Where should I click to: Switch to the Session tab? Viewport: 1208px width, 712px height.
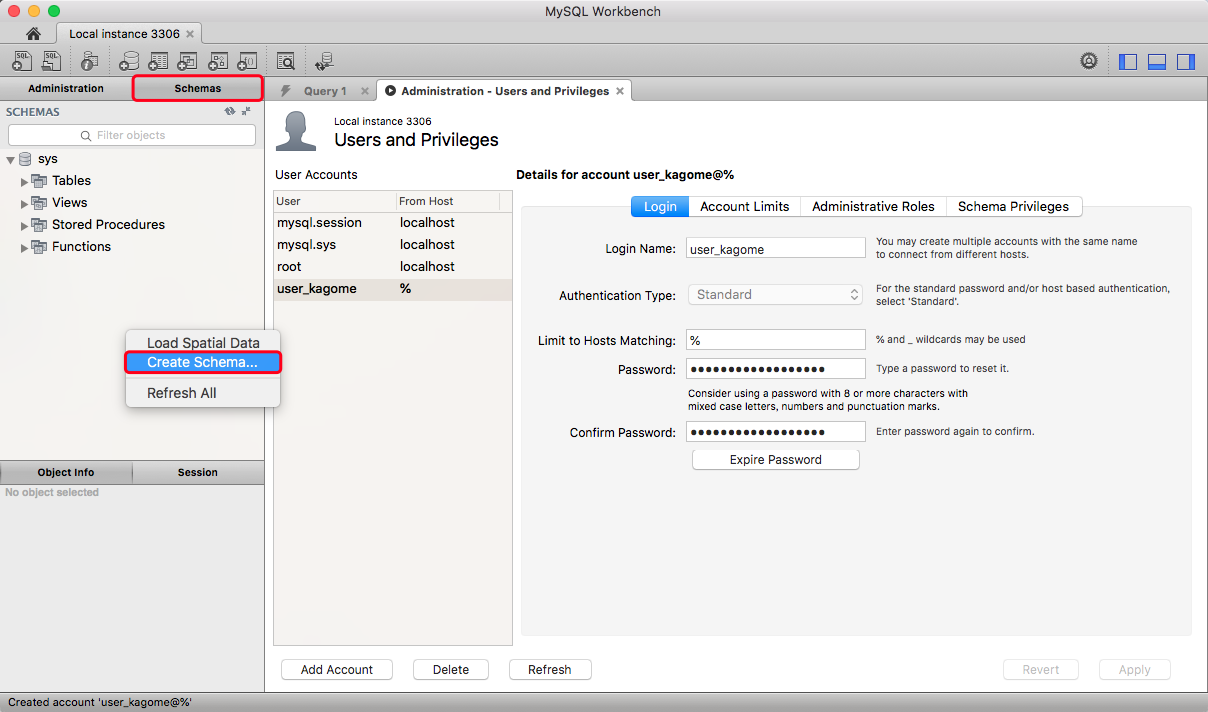click(x=198, y=472)
